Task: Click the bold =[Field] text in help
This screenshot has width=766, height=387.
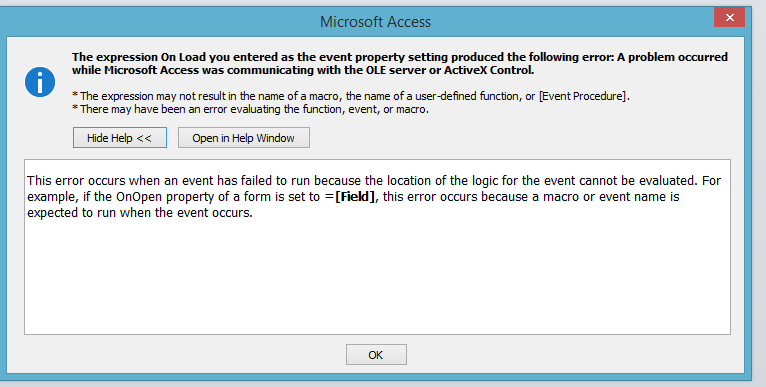Action: coord(350,197)
